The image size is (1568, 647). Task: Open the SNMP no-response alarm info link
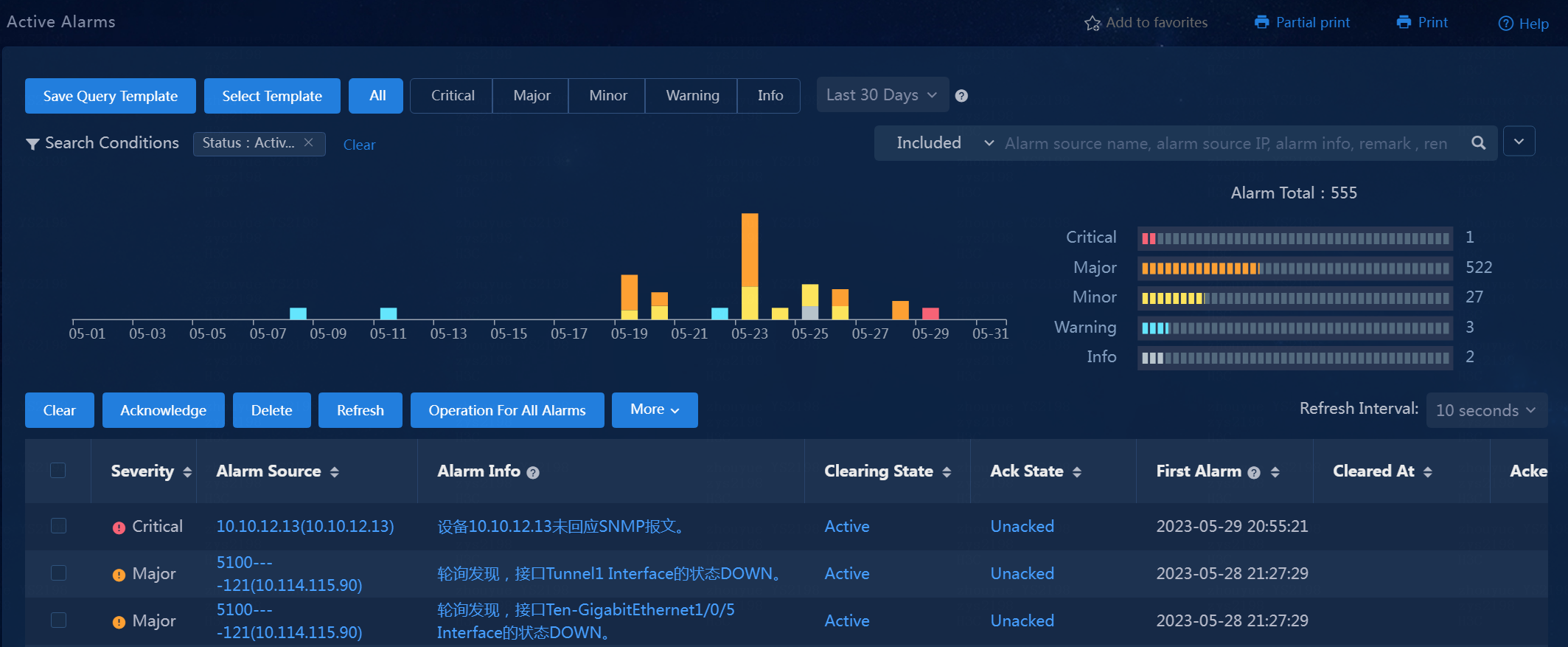pyautogui.click(x=561, y=526)
